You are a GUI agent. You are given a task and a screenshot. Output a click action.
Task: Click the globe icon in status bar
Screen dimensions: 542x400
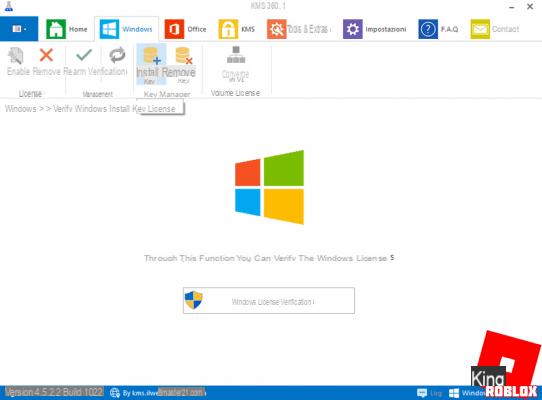pos(115,393)
